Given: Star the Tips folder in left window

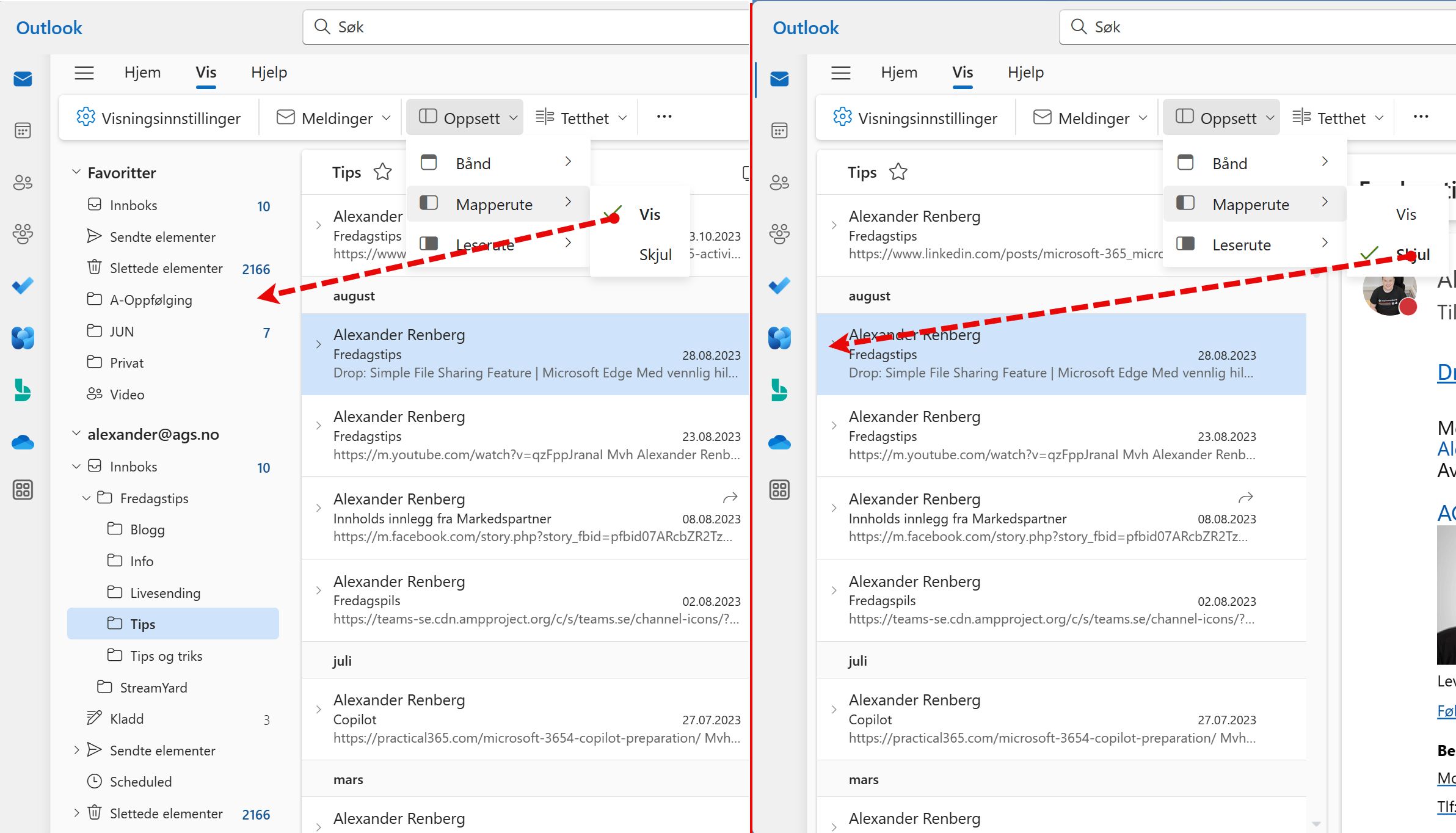Looking at the screenshot, I should point(383,172).
